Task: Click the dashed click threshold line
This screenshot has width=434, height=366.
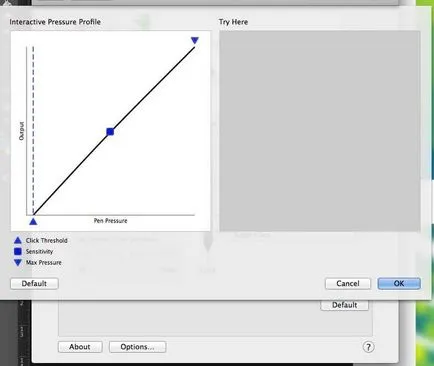Action: (x=33, y=131)
